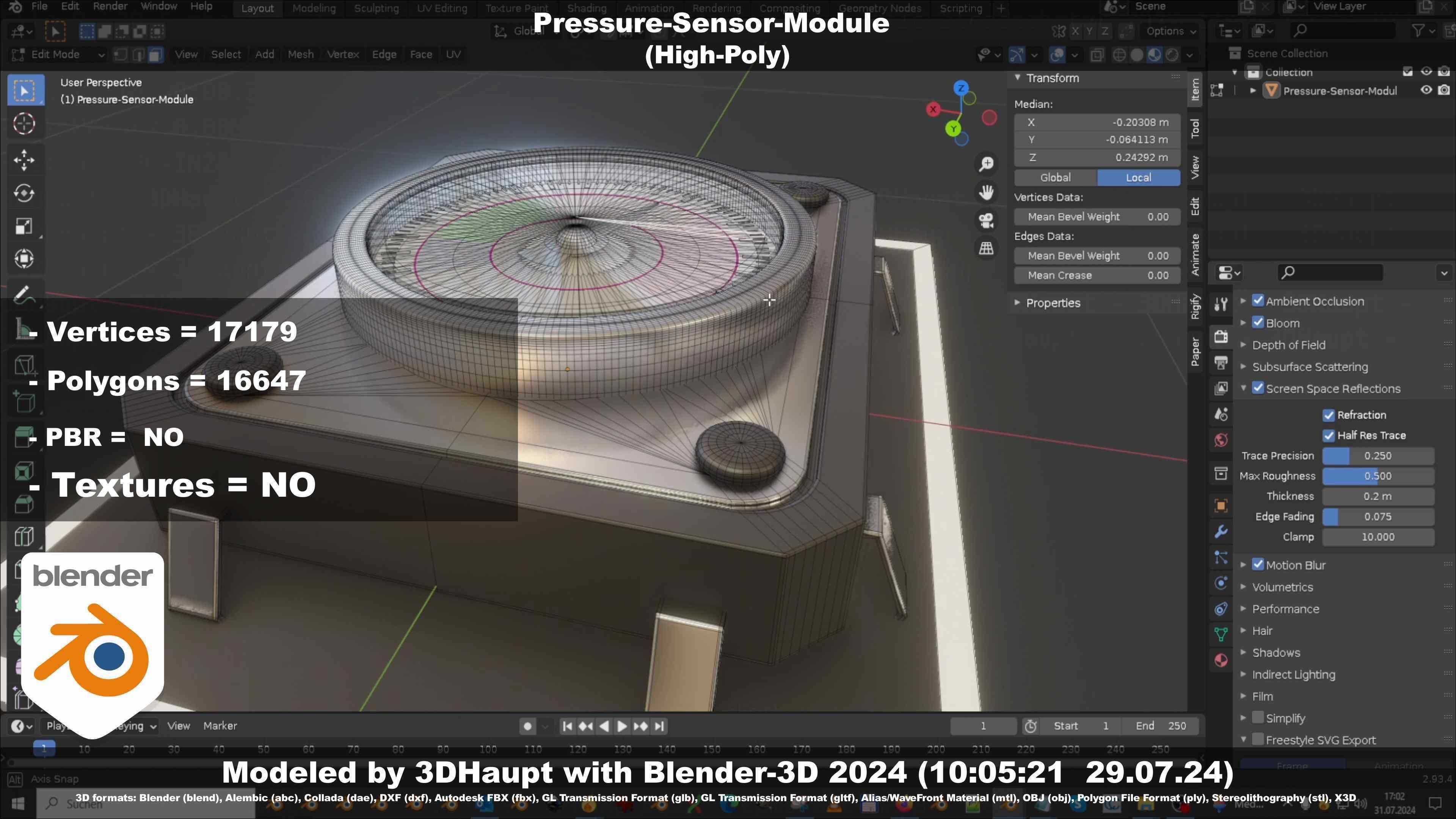Open the Output properties tab icon
This screenshot has width=1456, height=819.
pos(1221,362)
